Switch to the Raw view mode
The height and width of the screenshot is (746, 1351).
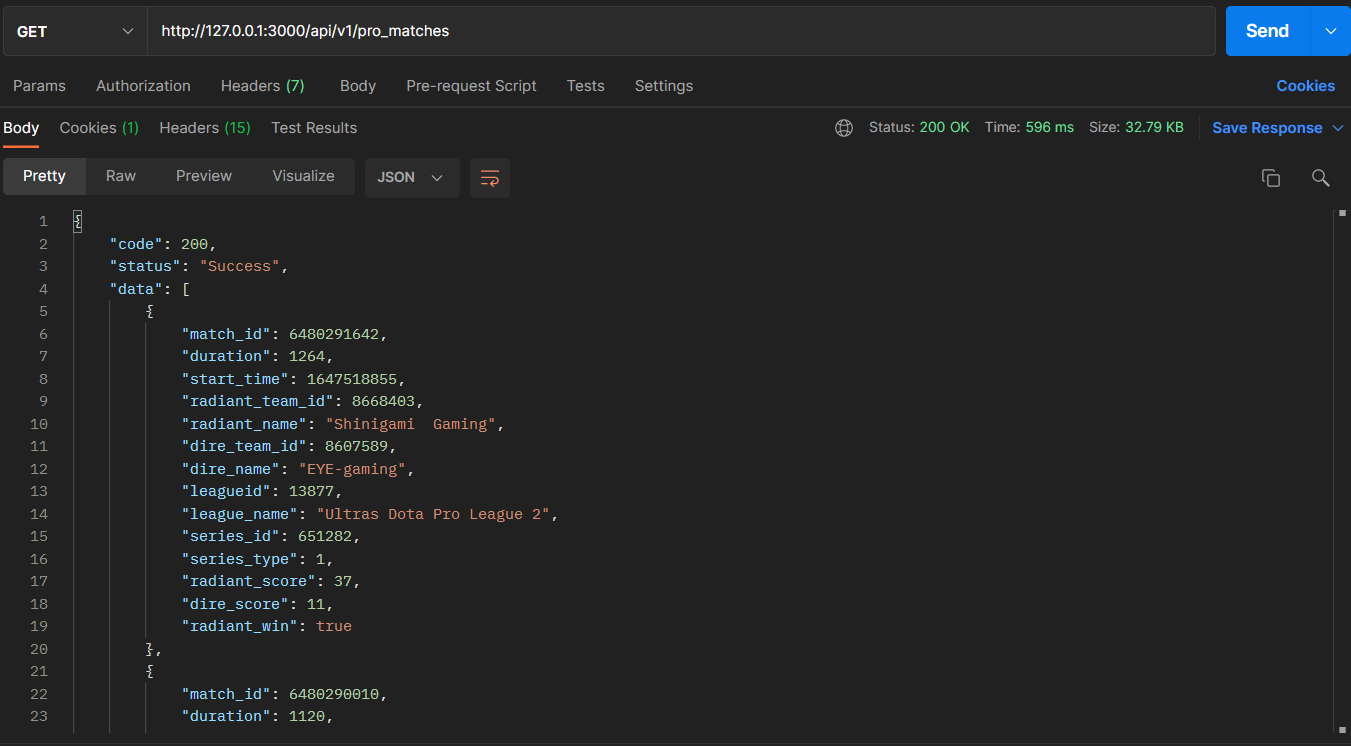coord(121,176)
